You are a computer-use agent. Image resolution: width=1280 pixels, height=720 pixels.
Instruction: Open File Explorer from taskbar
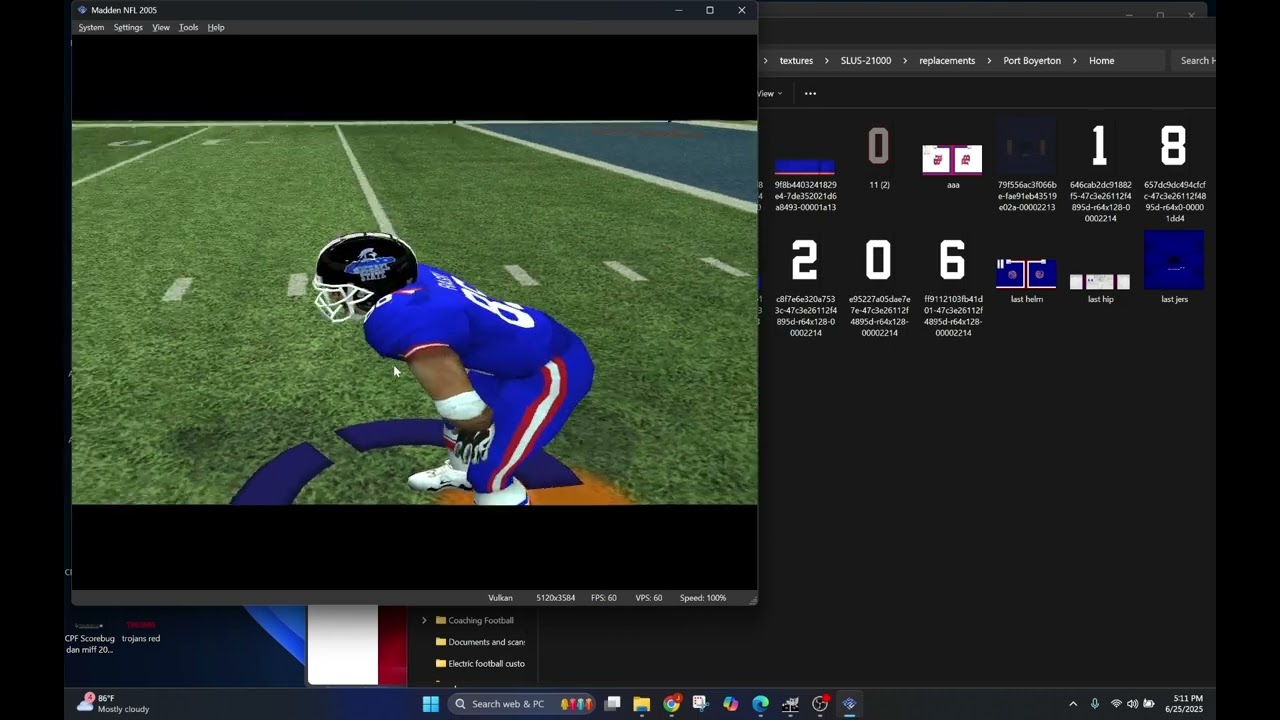[x=642, y=704]
